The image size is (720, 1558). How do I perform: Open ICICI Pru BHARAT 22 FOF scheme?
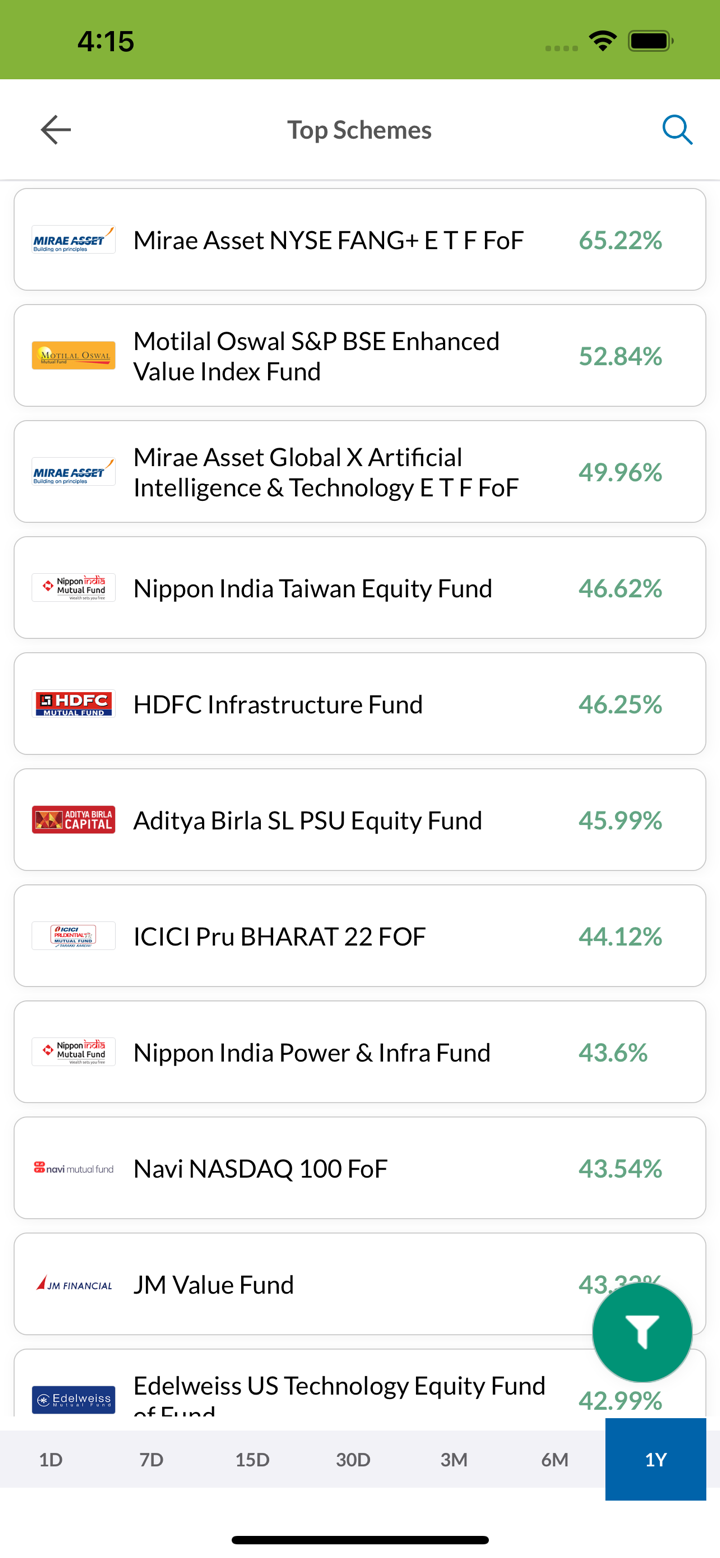(x=280, y=936)
